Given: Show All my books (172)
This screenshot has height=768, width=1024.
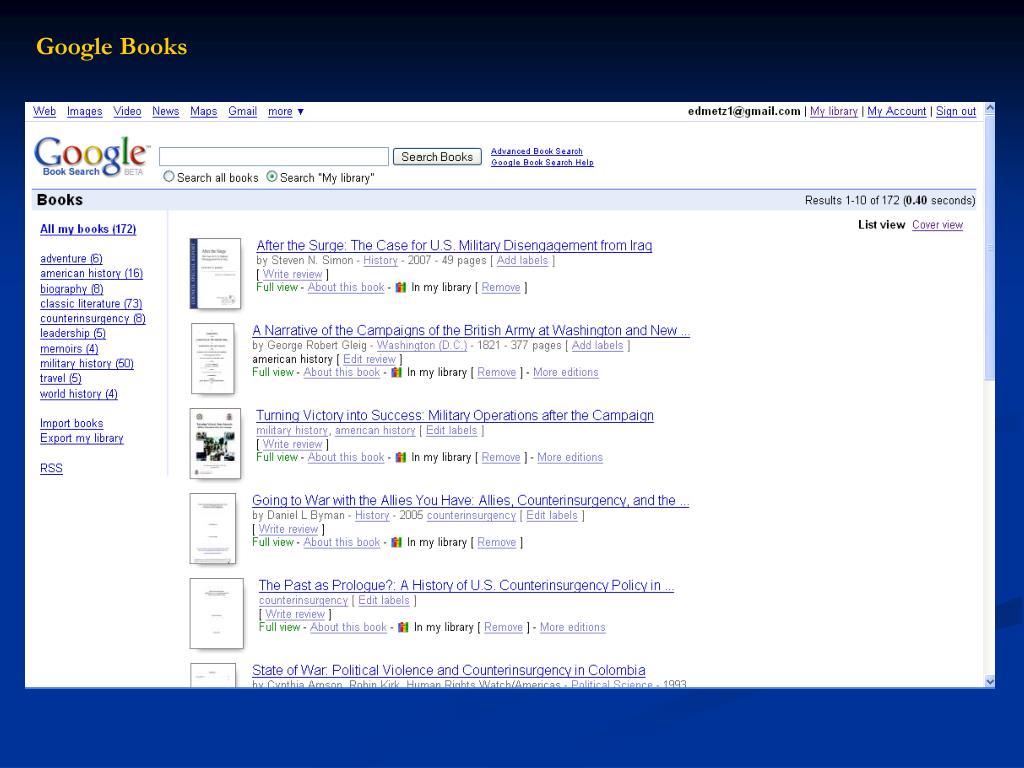Looking at the screenshot, I should (x=88, y=229).
